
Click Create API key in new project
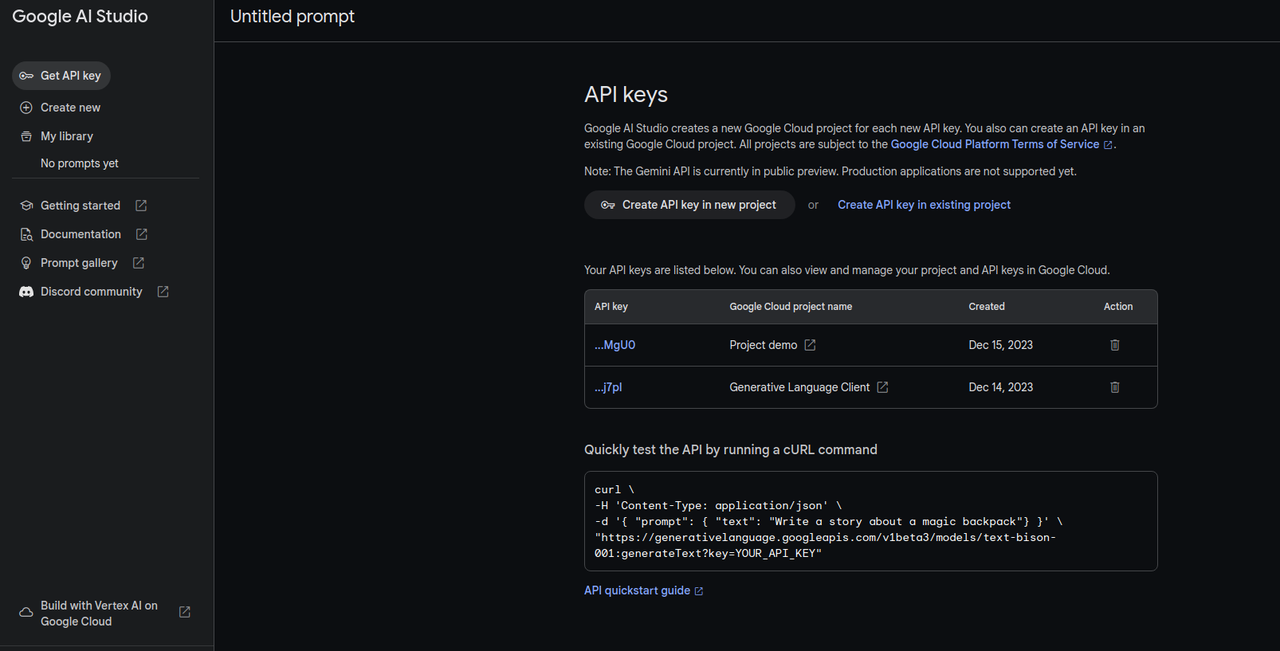coord(689,205)
